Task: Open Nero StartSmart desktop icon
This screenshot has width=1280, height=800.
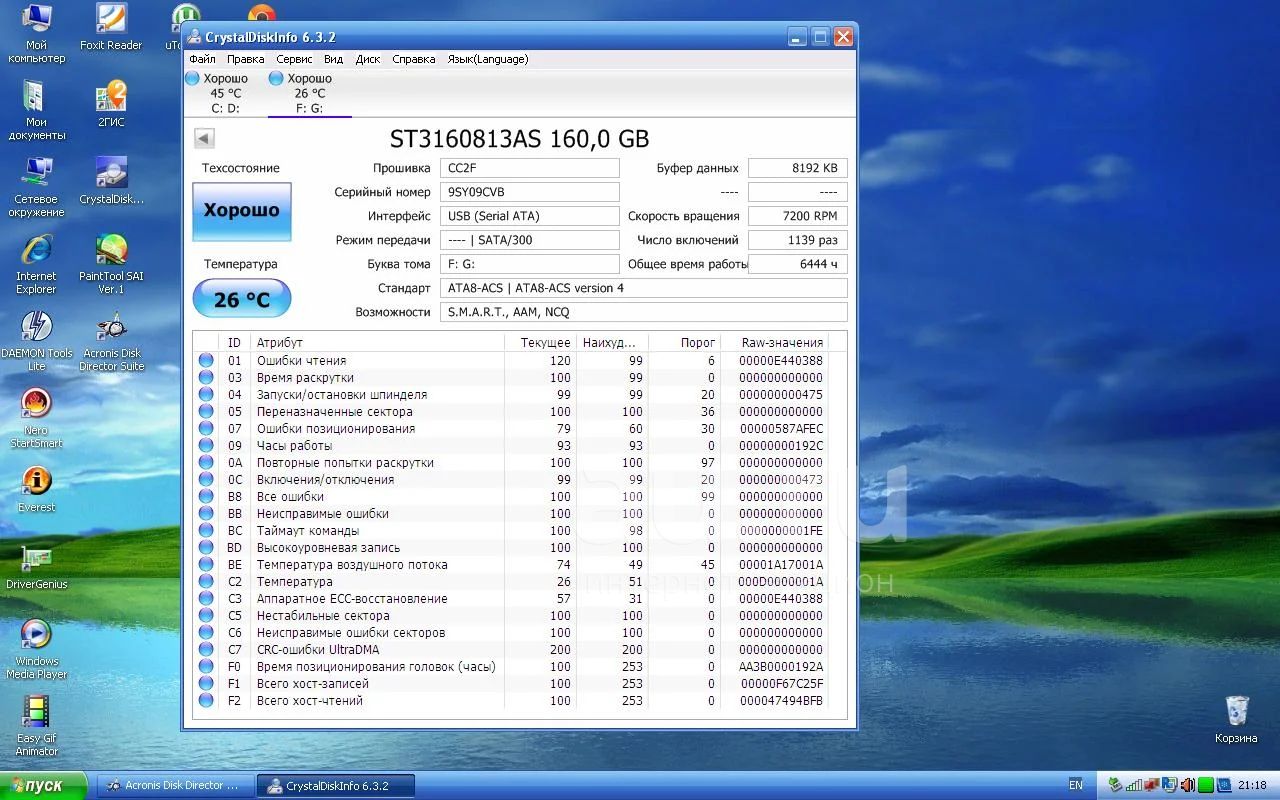Action: 36,419
